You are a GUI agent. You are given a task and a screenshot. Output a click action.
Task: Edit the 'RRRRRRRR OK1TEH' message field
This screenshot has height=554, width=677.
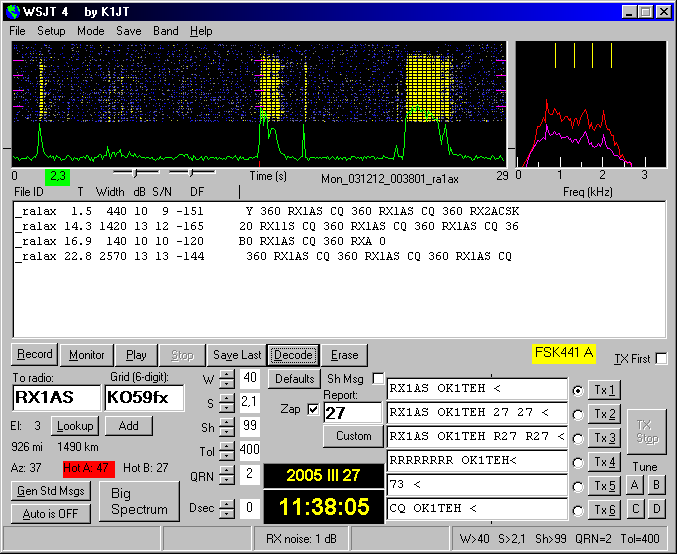click(x=477, y=461)
